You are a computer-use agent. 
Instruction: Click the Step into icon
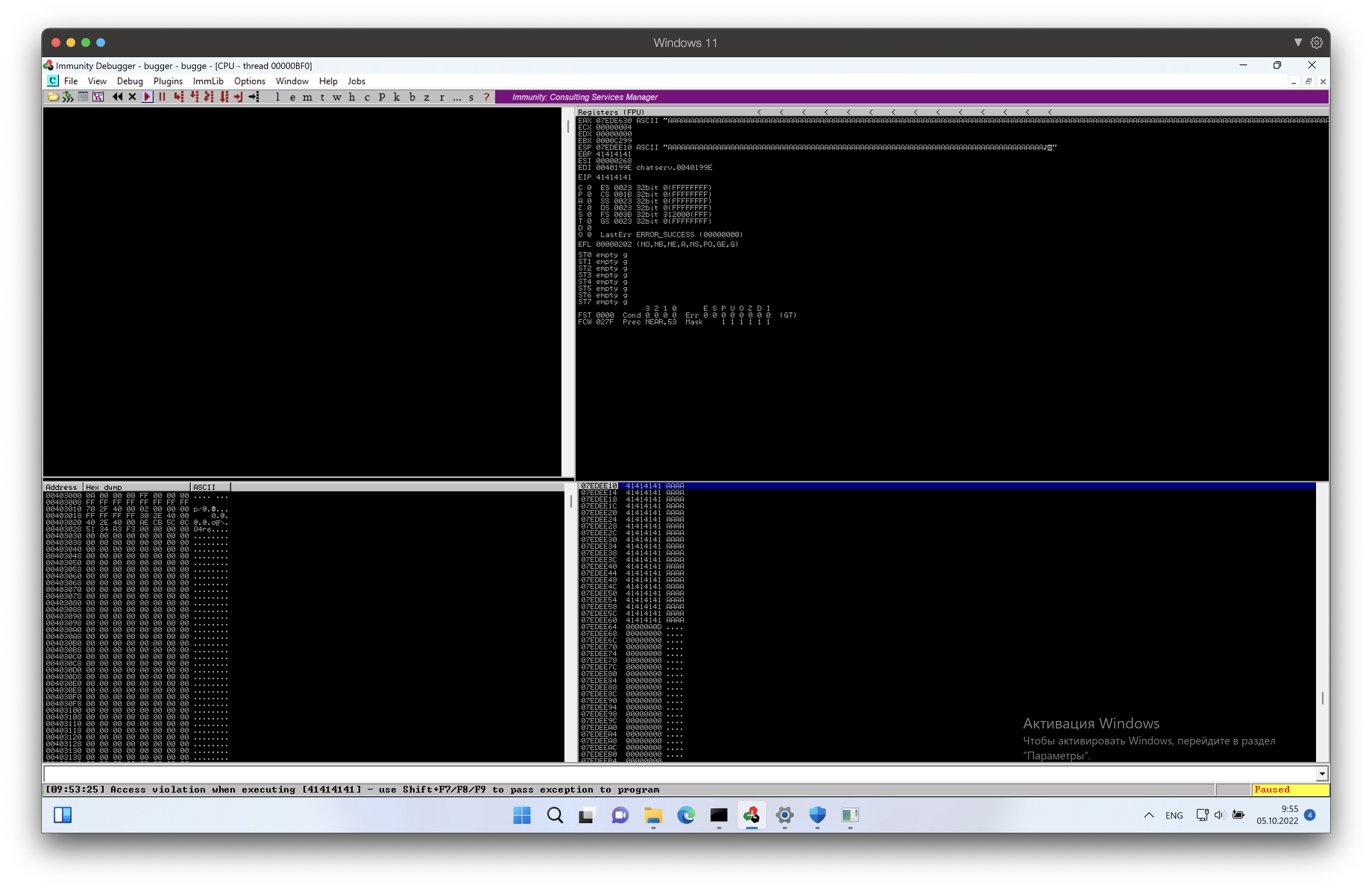pyautogui.click(x=178, y=97)
